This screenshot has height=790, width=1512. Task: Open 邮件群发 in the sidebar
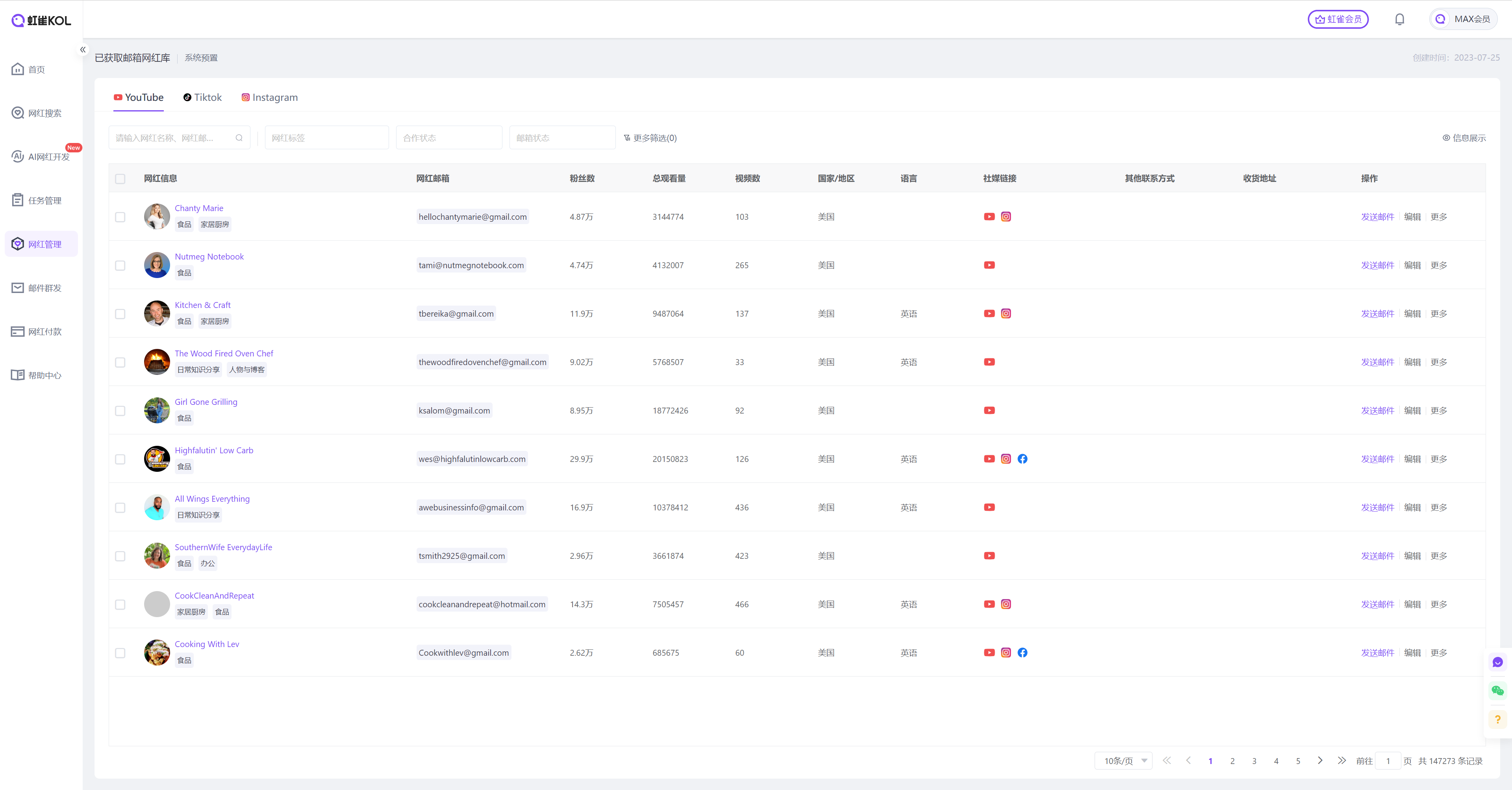pyautogui.click(x=41, y=287)
